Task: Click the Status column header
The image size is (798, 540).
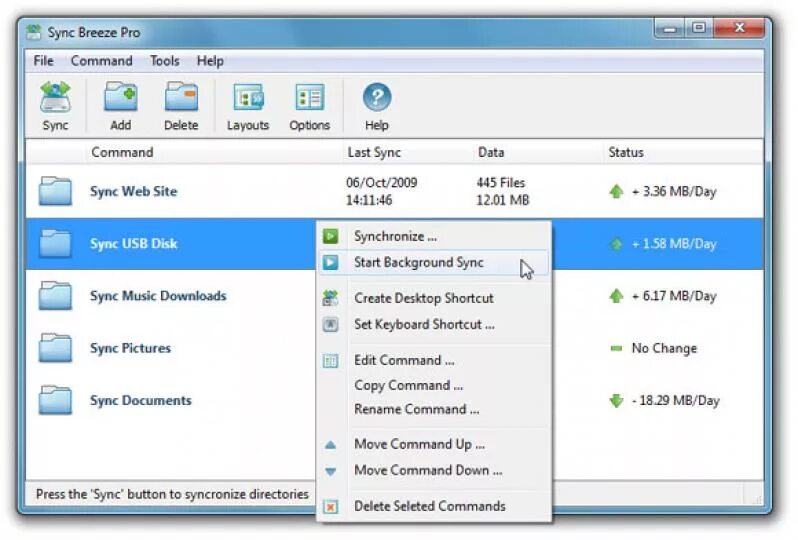Action: point(626,152)
